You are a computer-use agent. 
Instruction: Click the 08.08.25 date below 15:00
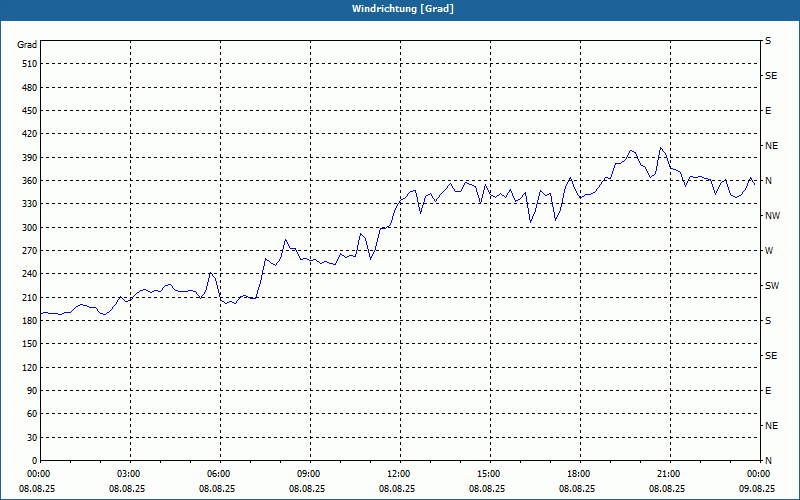click(487, 488)
